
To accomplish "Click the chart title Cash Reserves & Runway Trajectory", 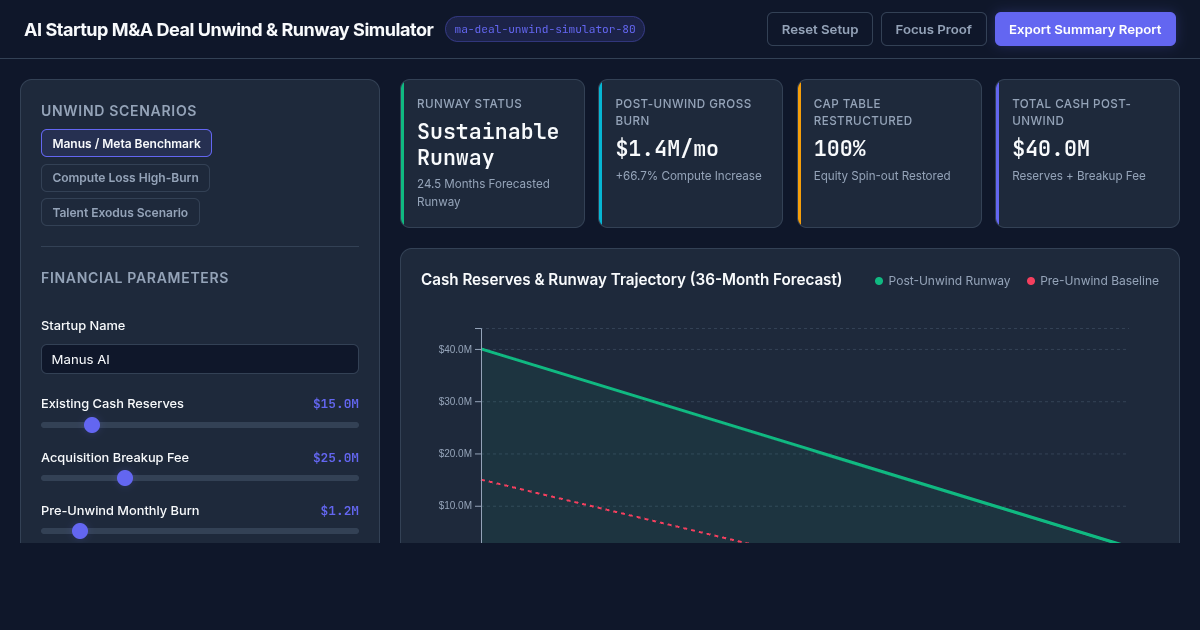I will [631, 279].
